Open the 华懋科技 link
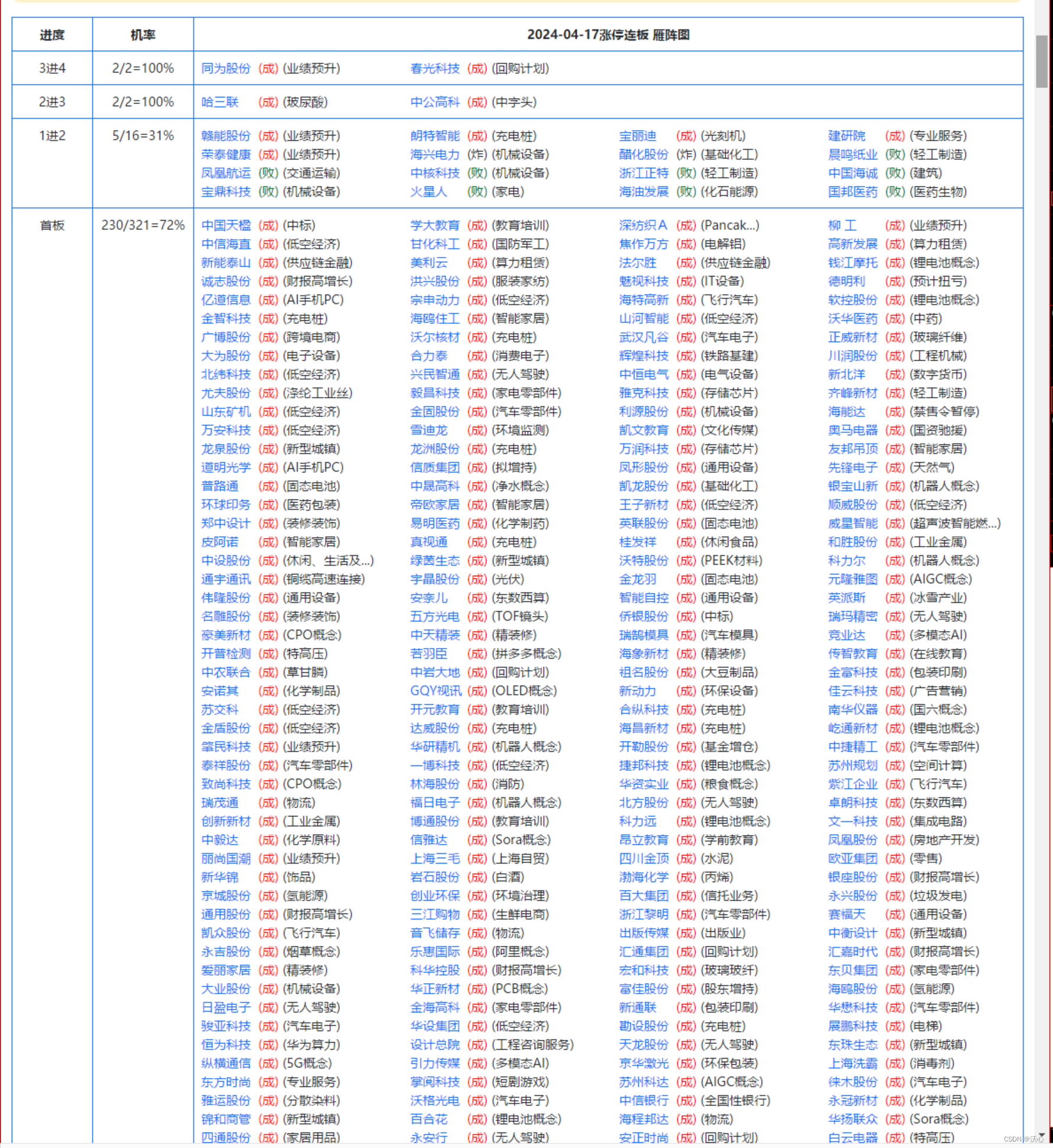The width and height of the screenshot is (1053, 1148). pyautogui.click(x=853, y=1007)
